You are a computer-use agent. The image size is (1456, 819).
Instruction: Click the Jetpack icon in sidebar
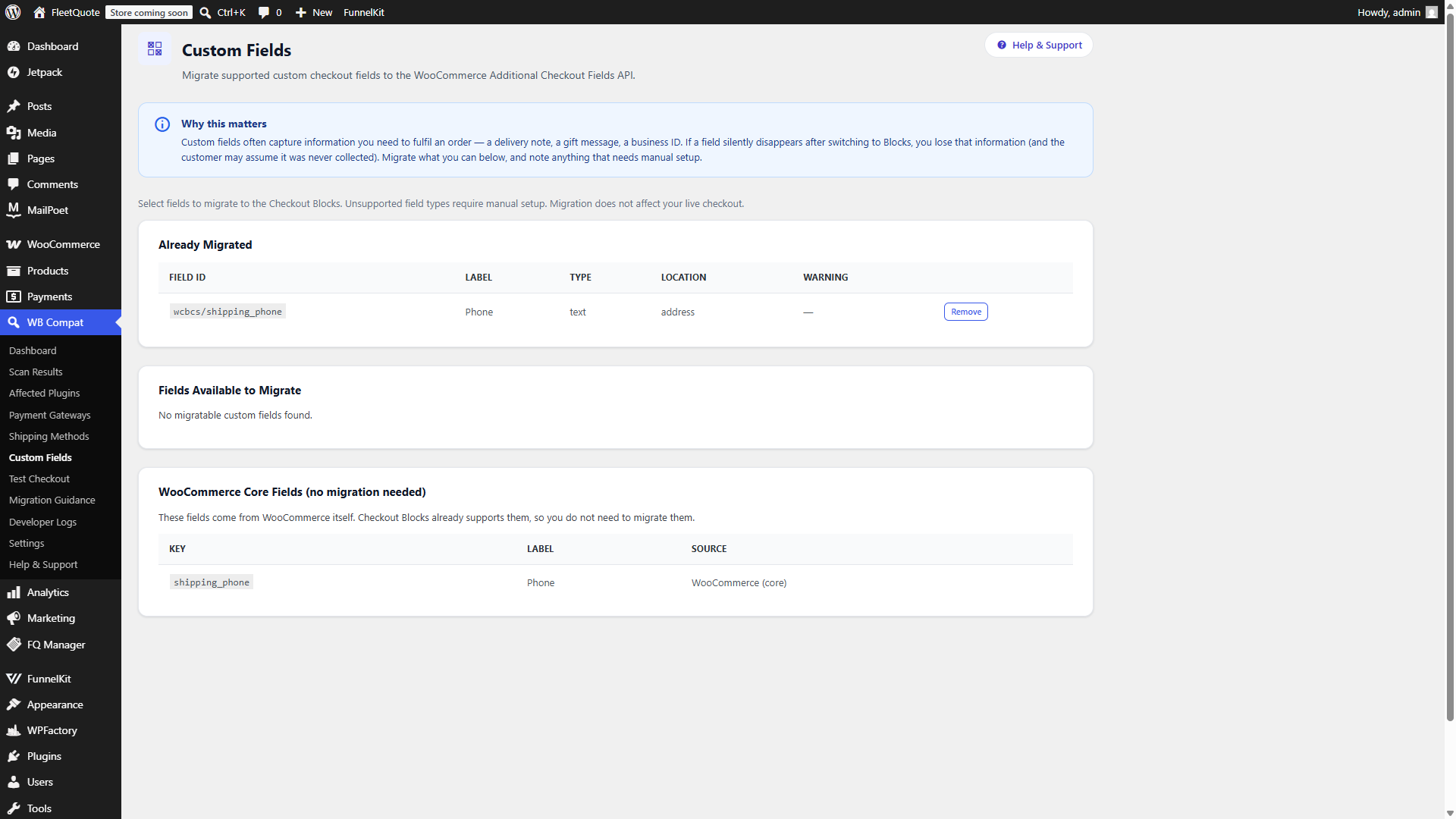[x=14, y=72]
